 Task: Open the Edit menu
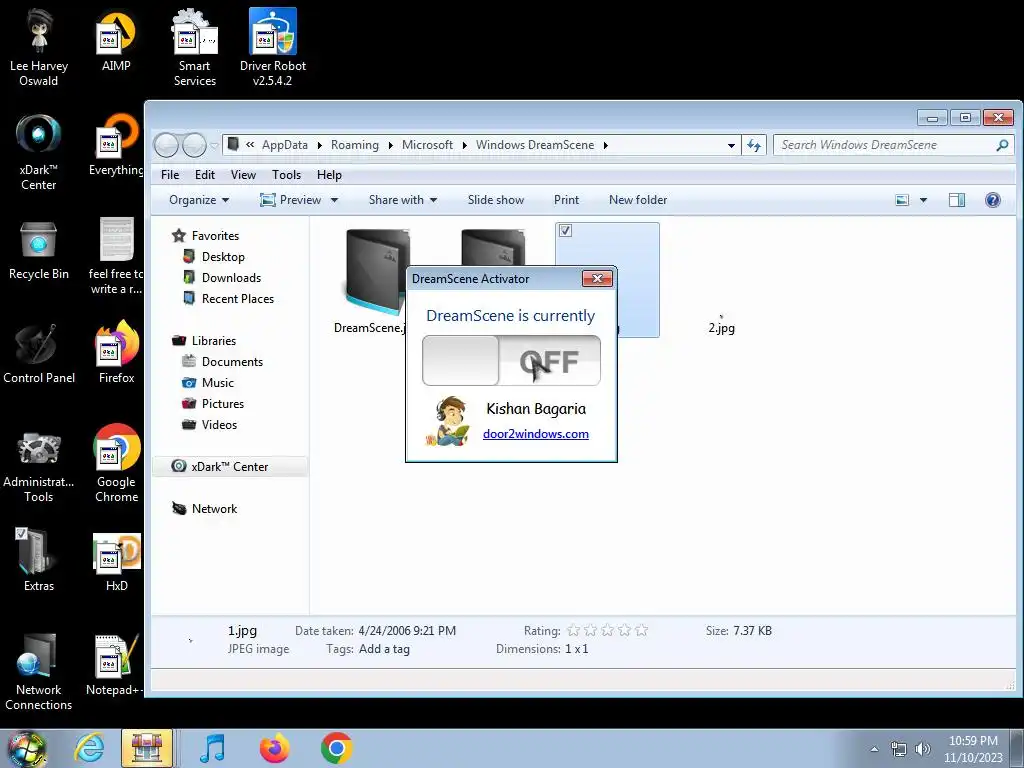click(204, 175)
